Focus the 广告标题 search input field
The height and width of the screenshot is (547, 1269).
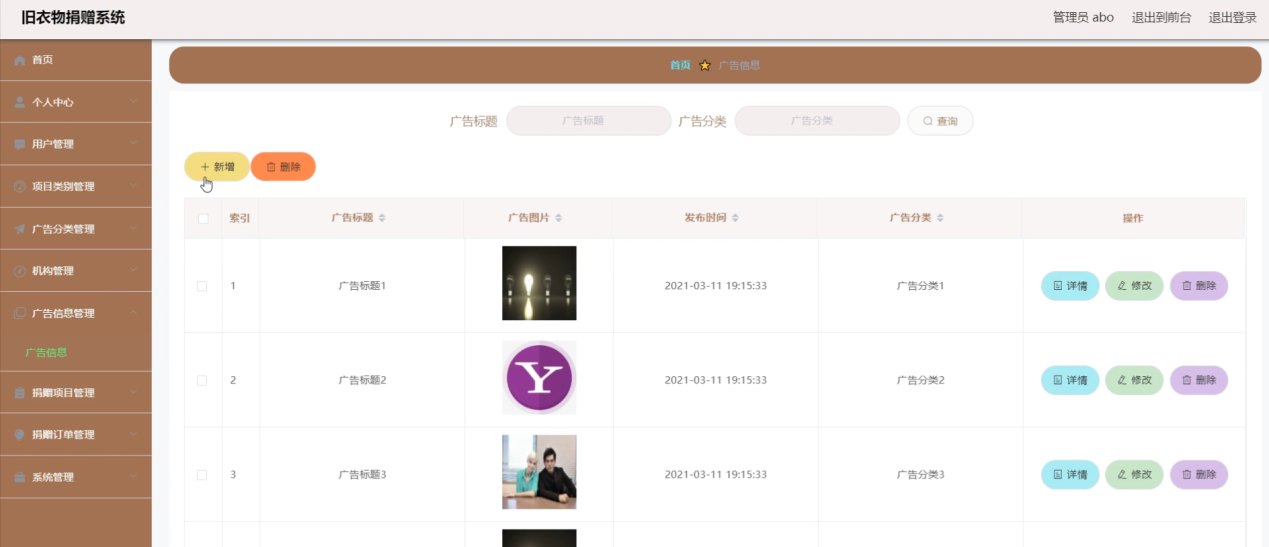[x=588, y=121]
